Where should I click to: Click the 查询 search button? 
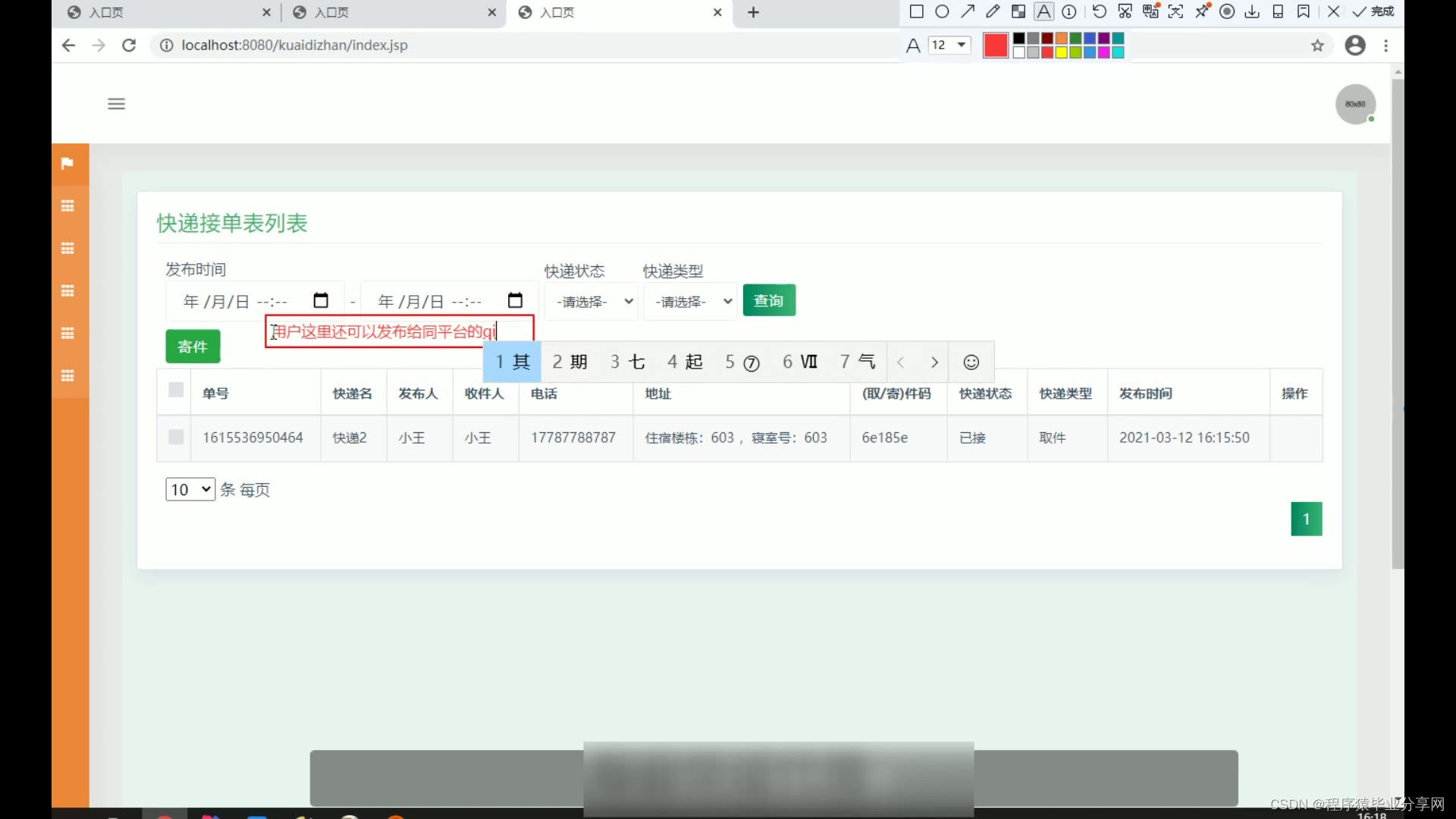click(770, 300)
